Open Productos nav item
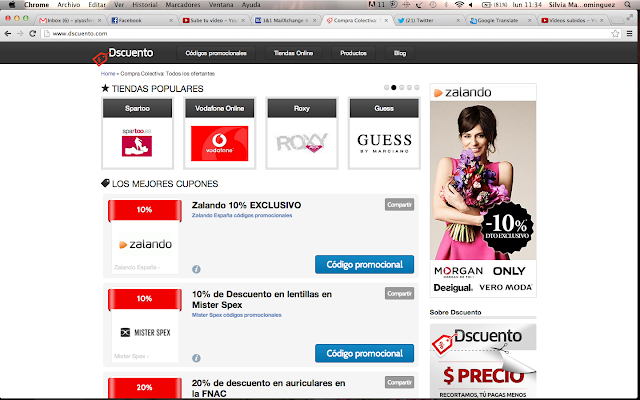The image size is (640, 400). coord(353,53)
